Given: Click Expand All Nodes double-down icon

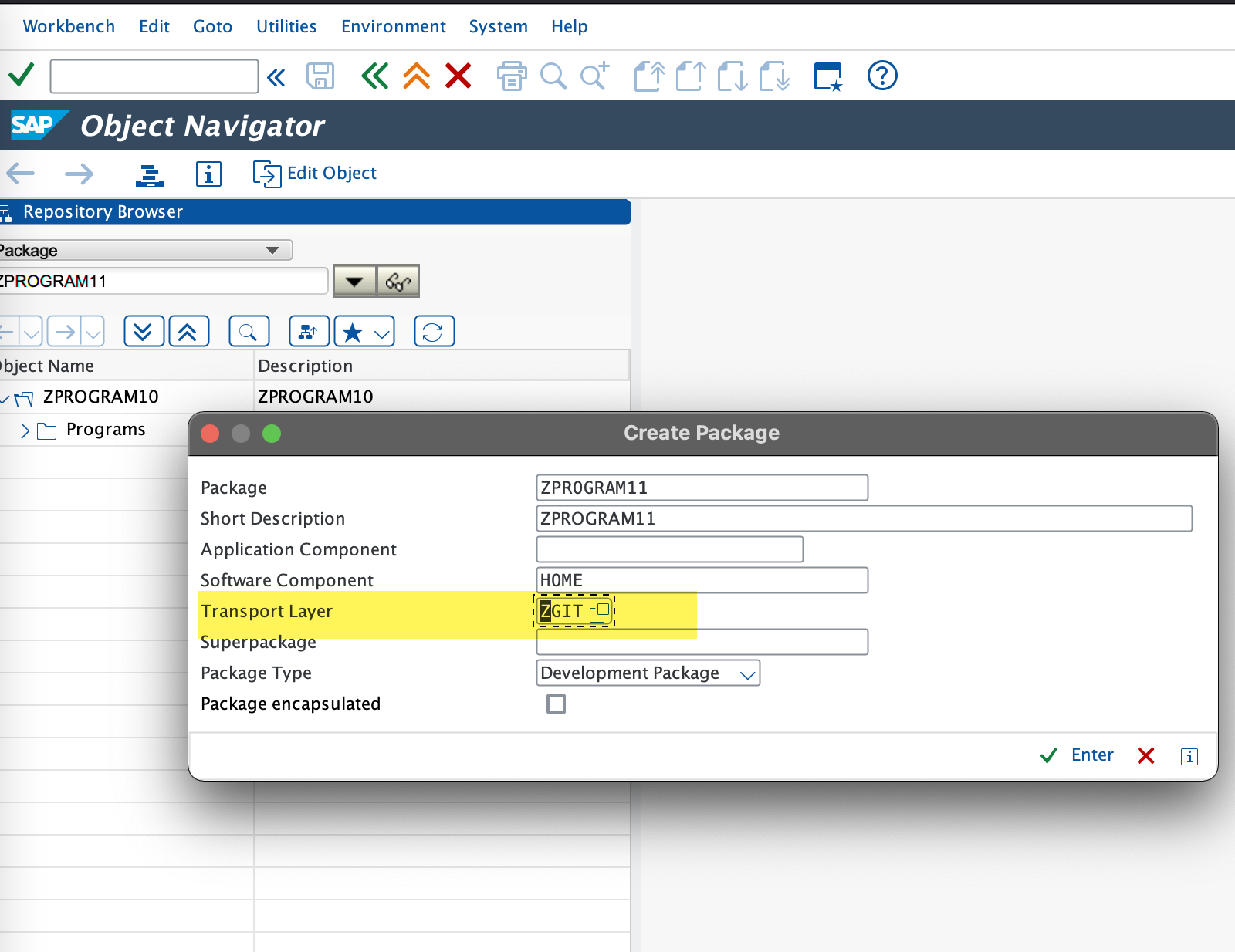Looking at the screenshot, I should pyautogui.click(x=144, y=332).
